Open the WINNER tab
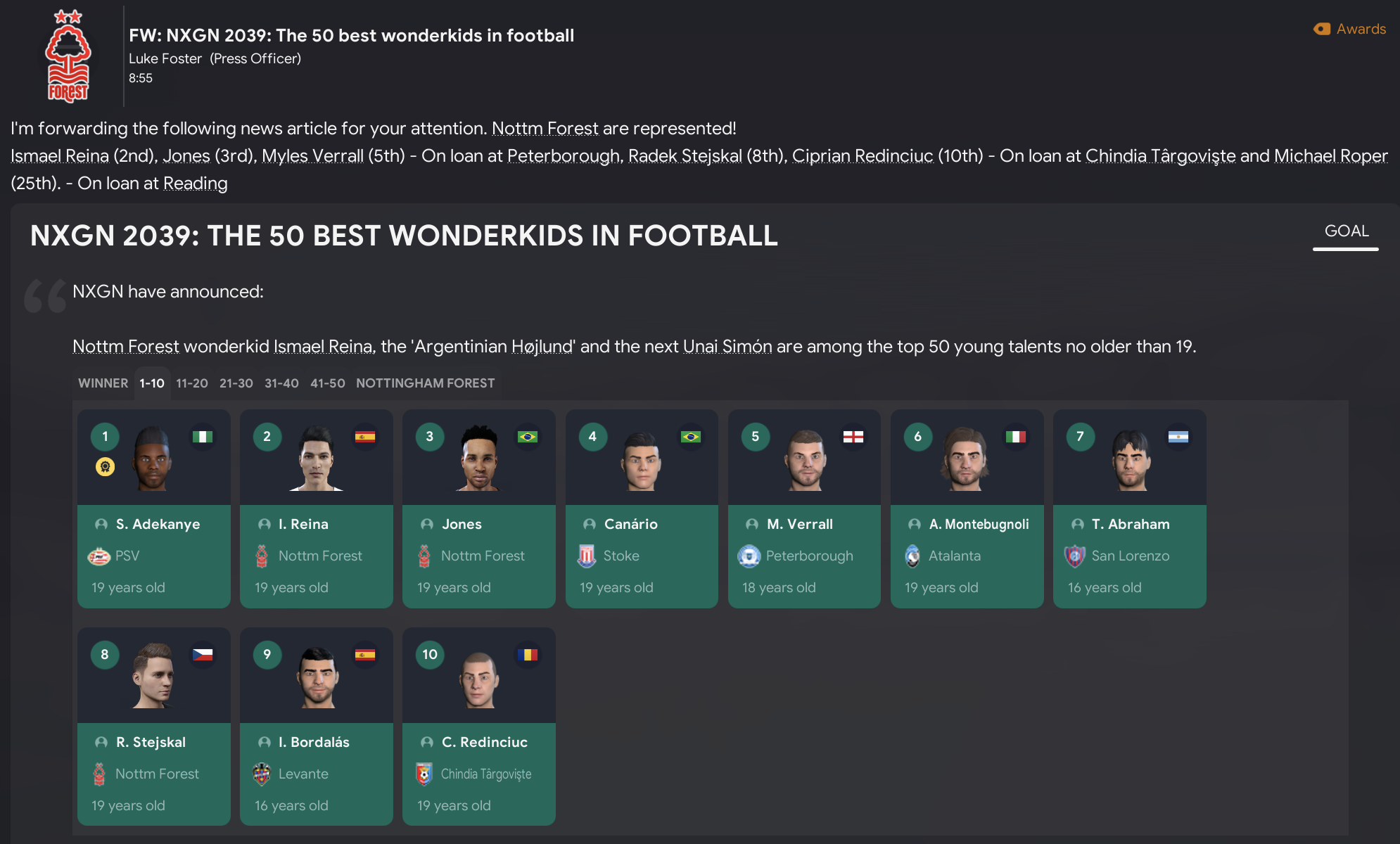 103,383
